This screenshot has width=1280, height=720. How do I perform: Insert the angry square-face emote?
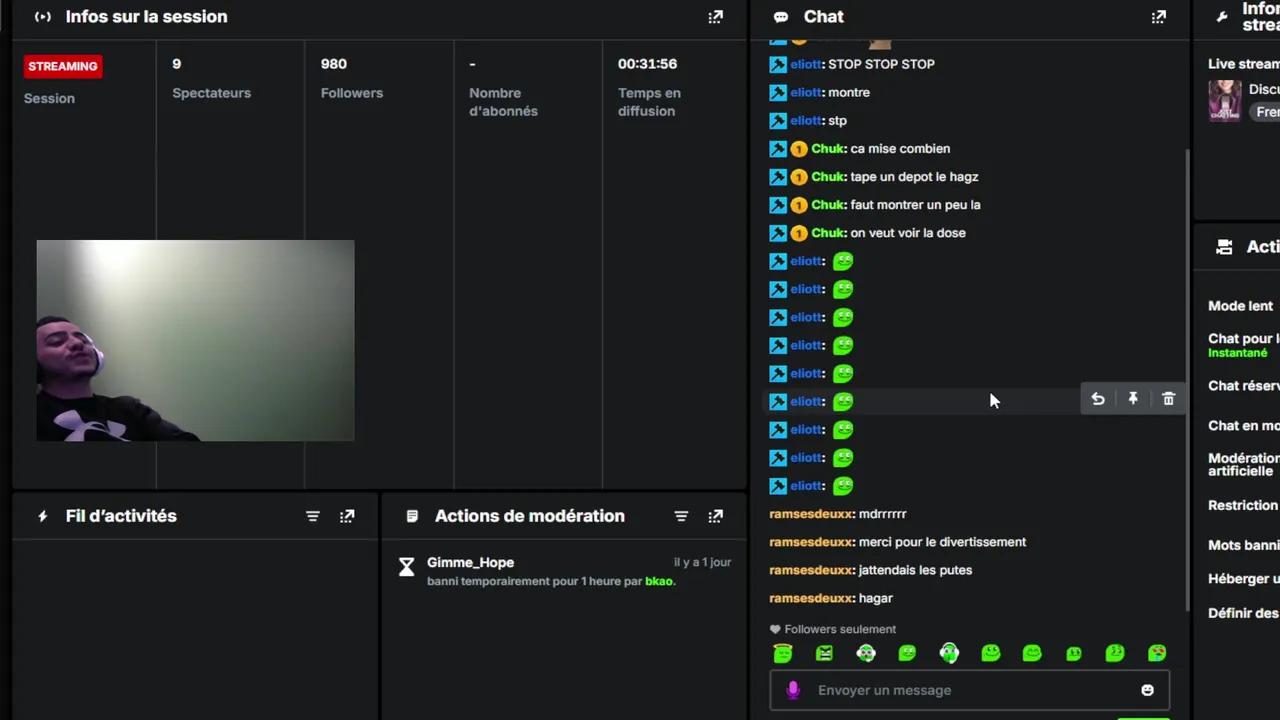coord(824,653)
